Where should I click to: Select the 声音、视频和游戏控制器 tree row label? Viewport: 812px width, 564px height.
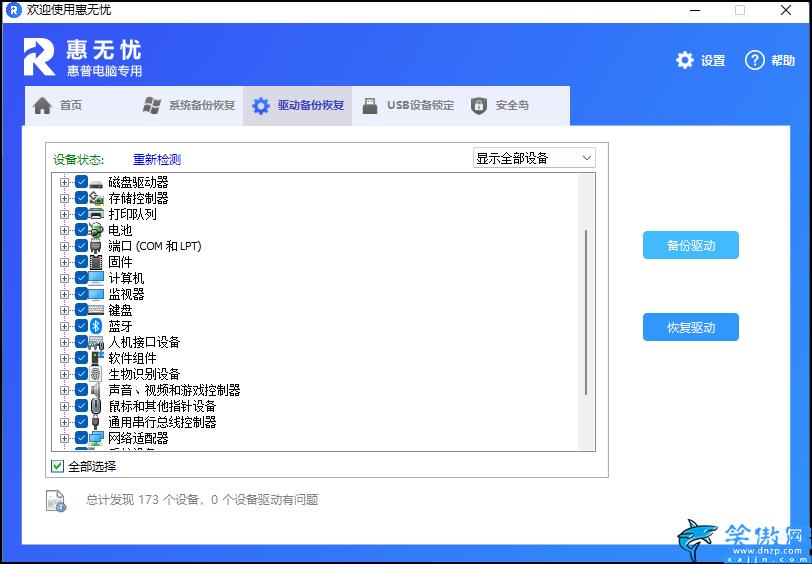click(175, 390)
